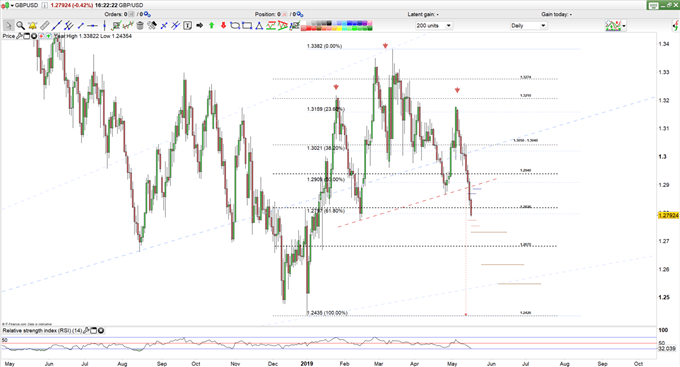Viewport: 680px width, 367px height.
Task: Click the red up-arrow Price panel button
Action: pyautogui.click(x=41, y=36)
